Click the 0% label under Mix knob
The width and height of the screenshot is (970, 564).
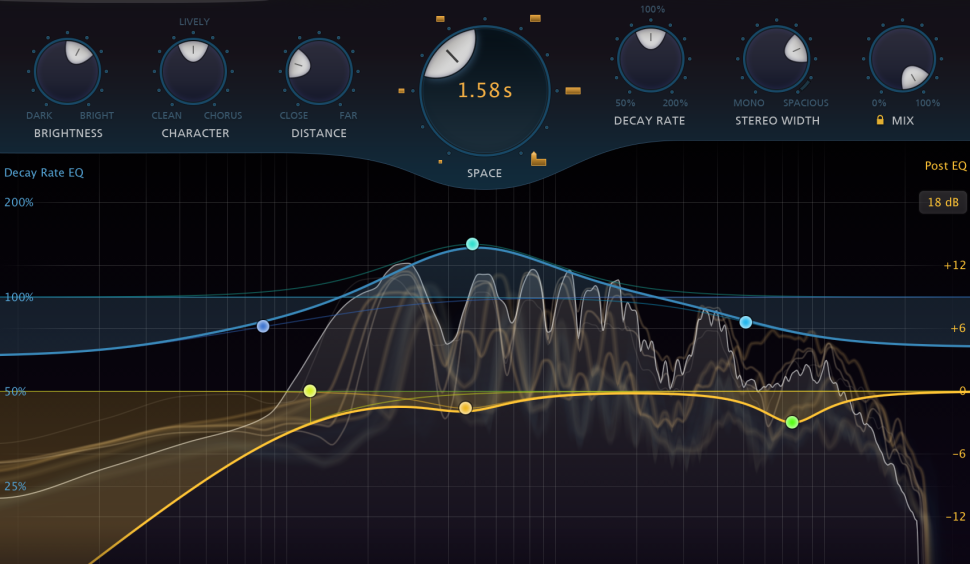(878, 103)
